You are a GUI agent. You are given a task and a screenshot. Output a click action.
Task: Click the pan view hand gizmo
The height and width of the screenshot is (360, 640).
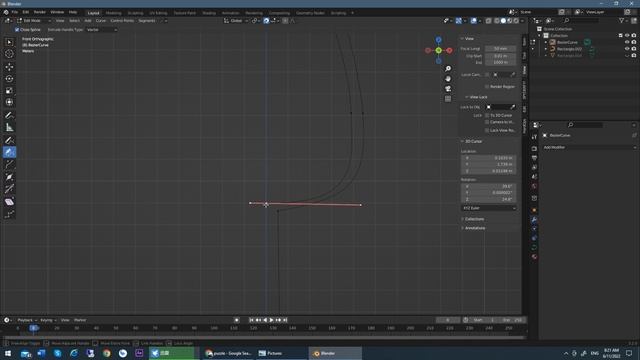tap(448, 79)
